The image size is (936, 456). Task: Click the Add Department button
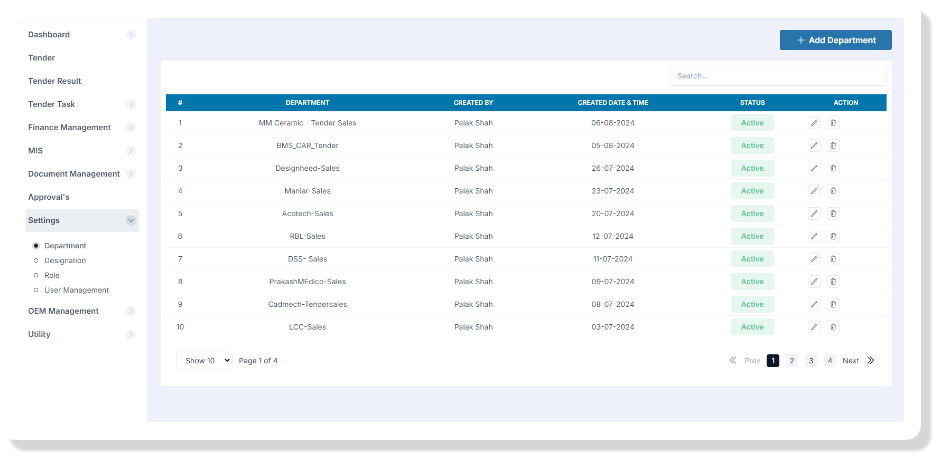click(x=835, y=40)
